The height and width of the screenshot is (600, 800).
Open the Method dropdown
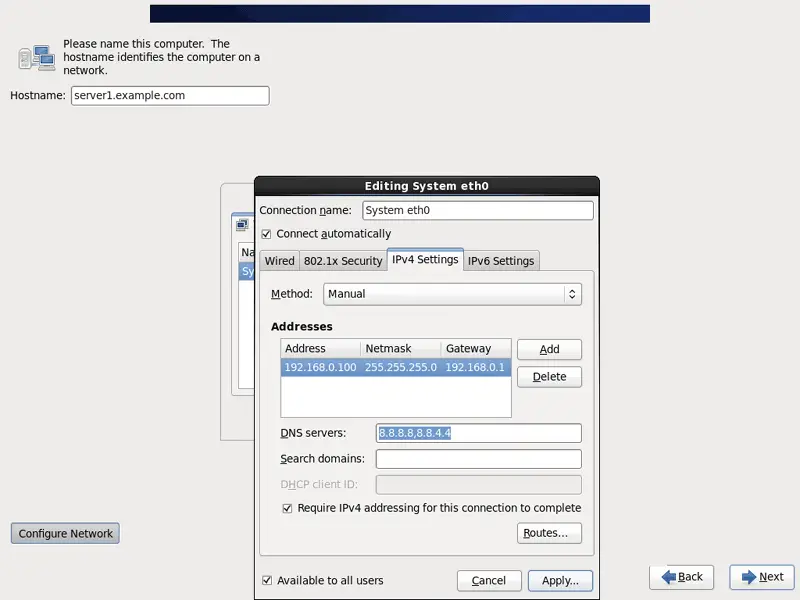click(452, 294)
